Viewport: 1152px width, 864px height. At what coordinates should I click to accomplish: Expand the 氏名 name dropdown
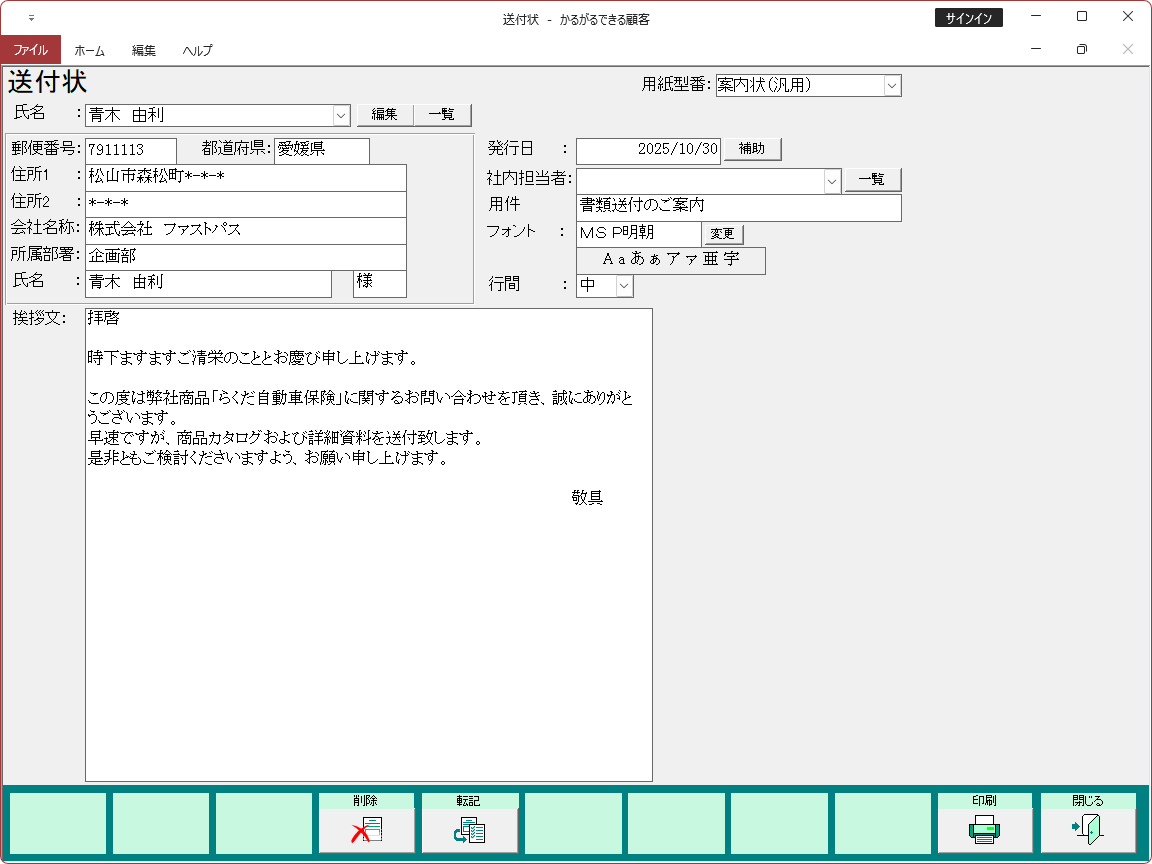341,115
